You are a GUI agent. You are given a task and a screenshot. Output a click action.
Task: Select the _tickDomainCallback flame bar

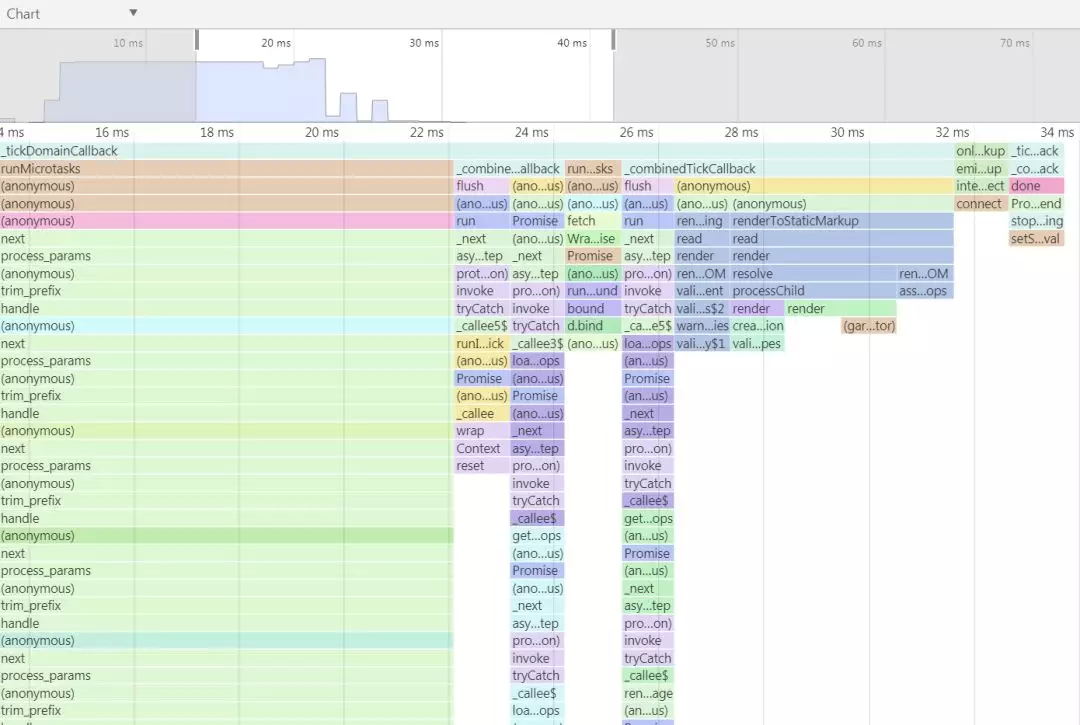point(477,151)
